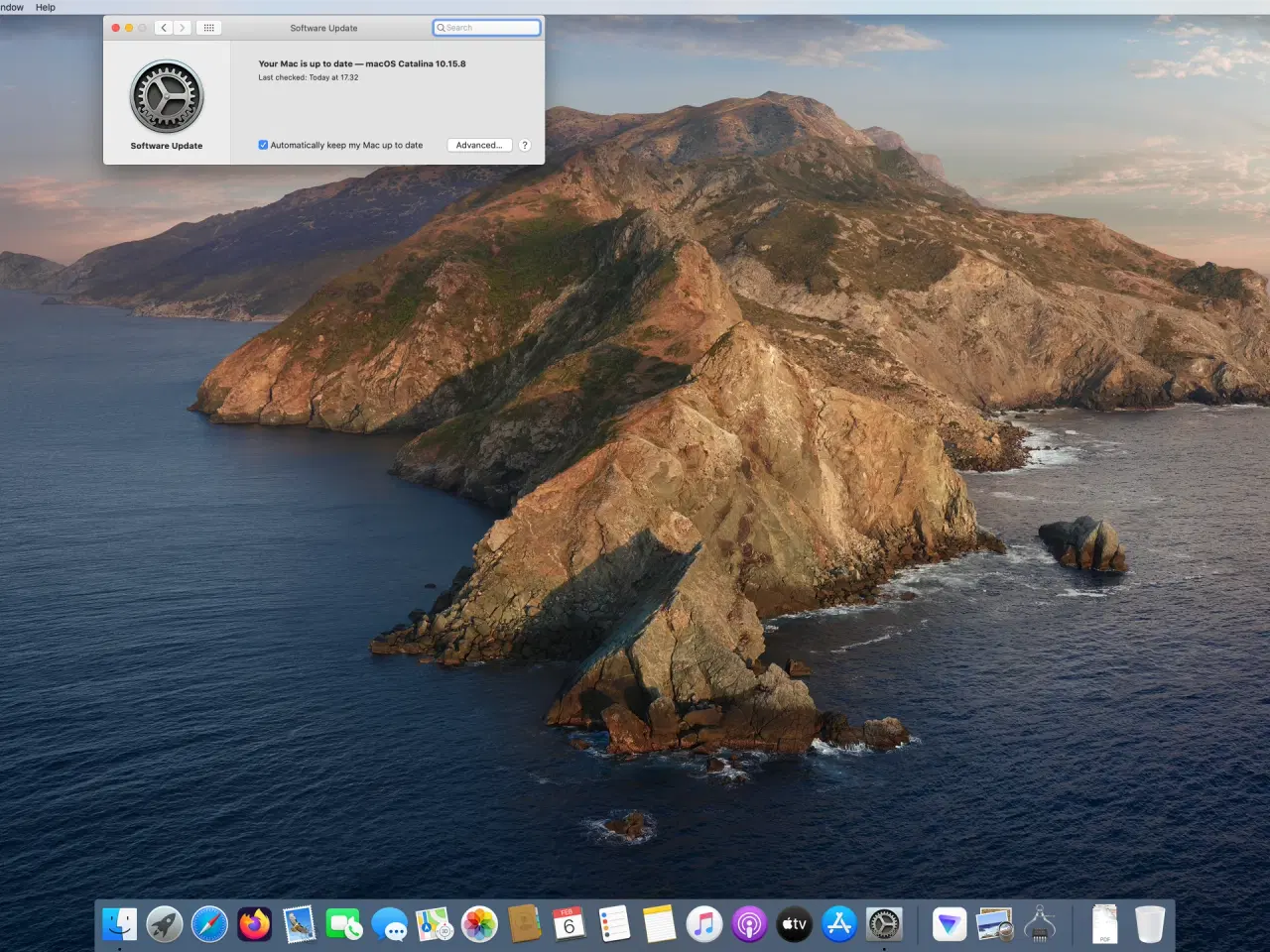Open the Help menu
Image resolution: width=1270 pixels, height=952 pixels.
coord(45,7)
